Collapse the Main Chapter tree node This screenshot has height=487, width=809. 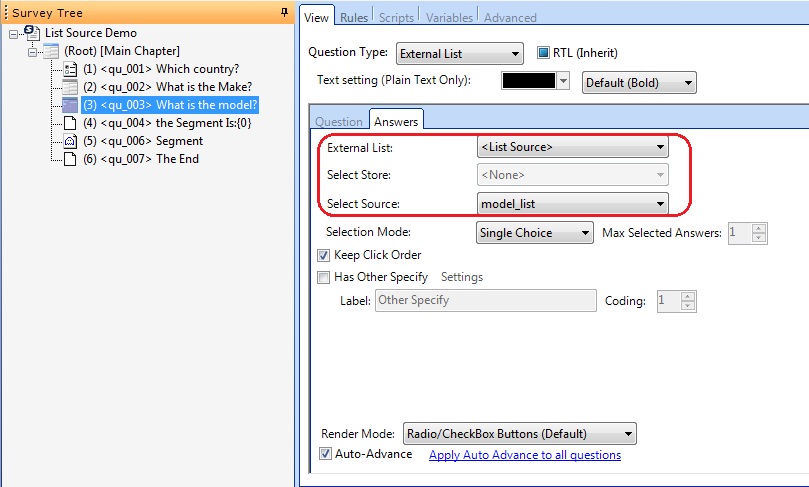(32, 52)
